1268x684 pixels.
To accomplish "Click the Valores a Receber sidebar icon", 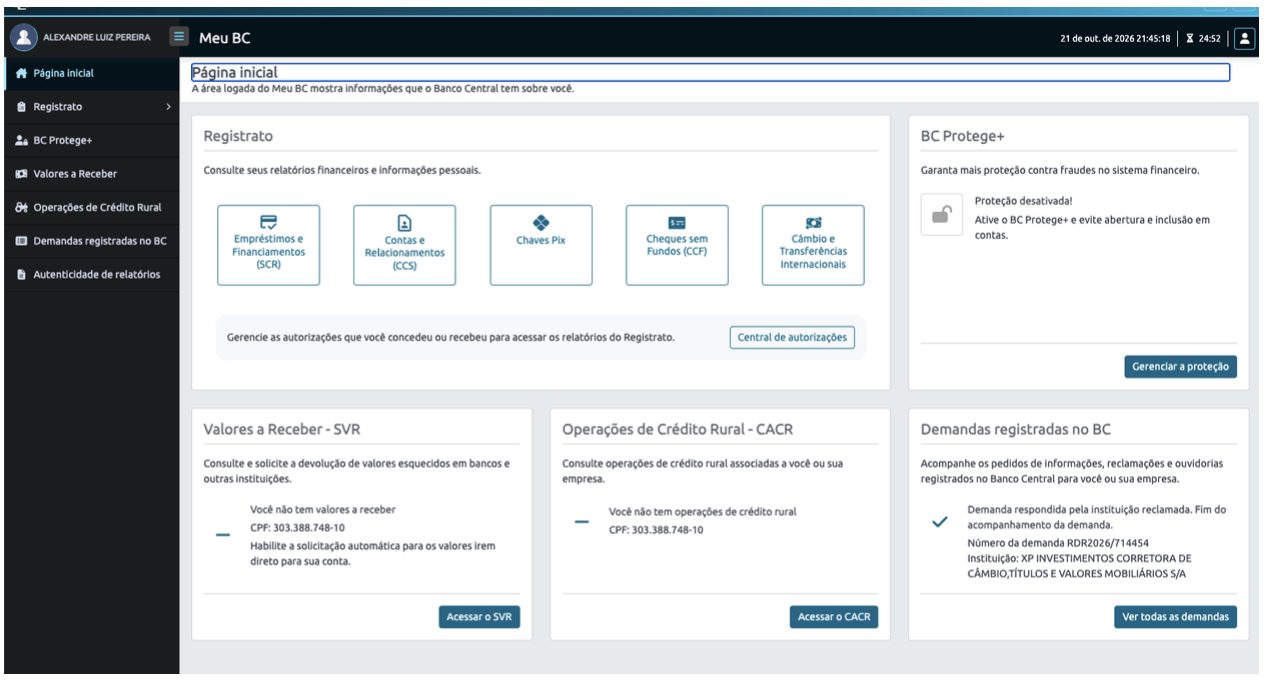I will click(x=22, y=174).
